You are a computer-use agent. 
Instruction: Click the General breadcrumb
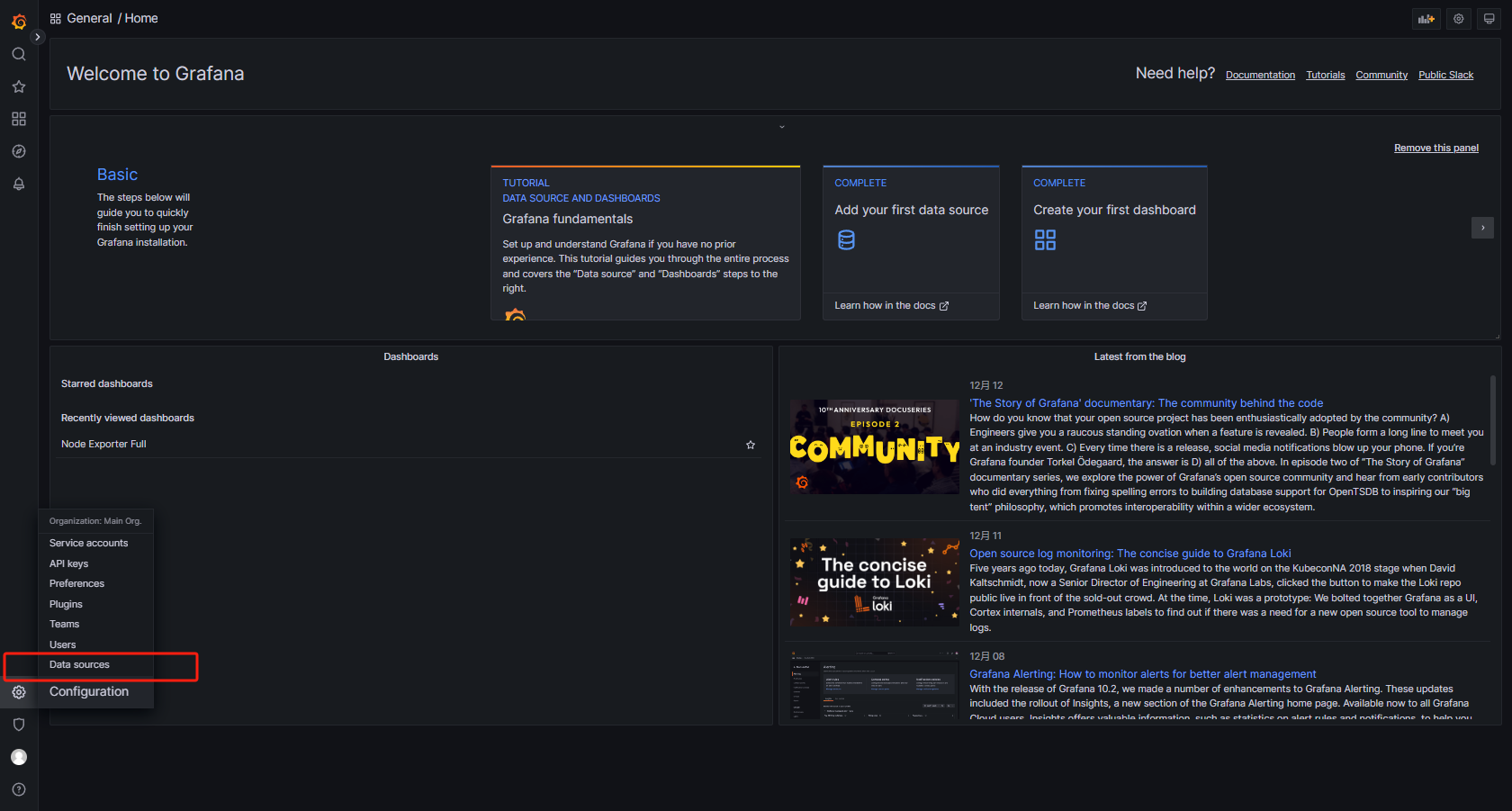pyautogui.click(x=89, y=18)
